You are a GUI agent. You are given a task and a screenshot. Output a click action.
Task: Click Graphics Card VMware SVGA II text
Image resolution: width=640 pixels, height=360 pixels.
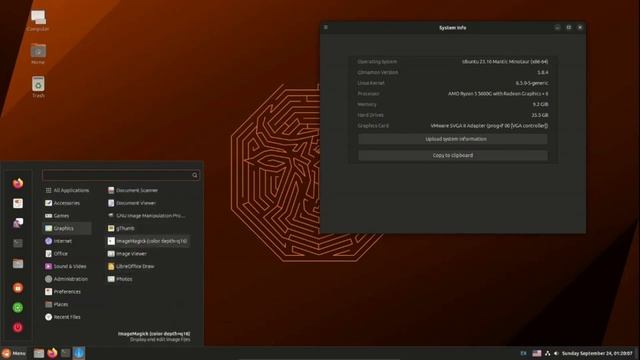click(489, 126)
